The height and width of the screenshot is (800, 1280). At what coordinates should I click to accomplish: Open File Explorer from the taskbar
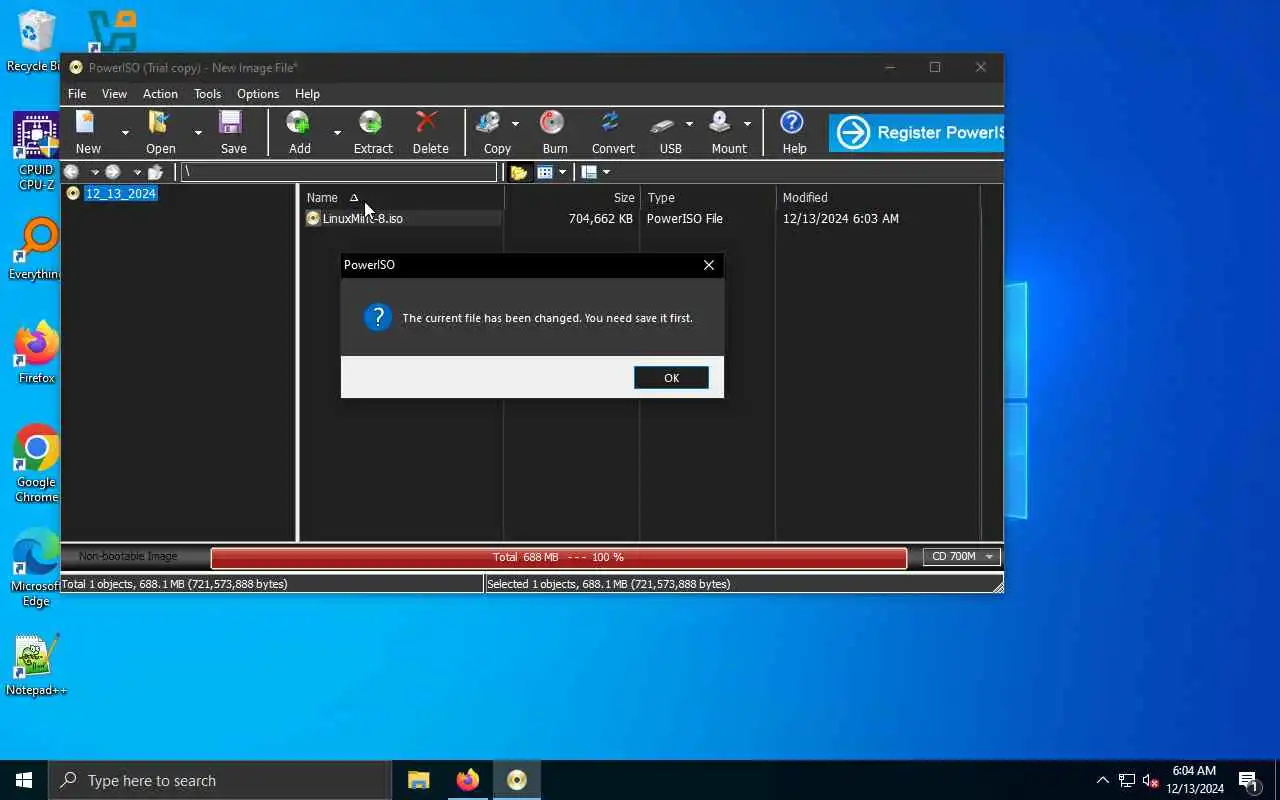(x=418, y=780)
